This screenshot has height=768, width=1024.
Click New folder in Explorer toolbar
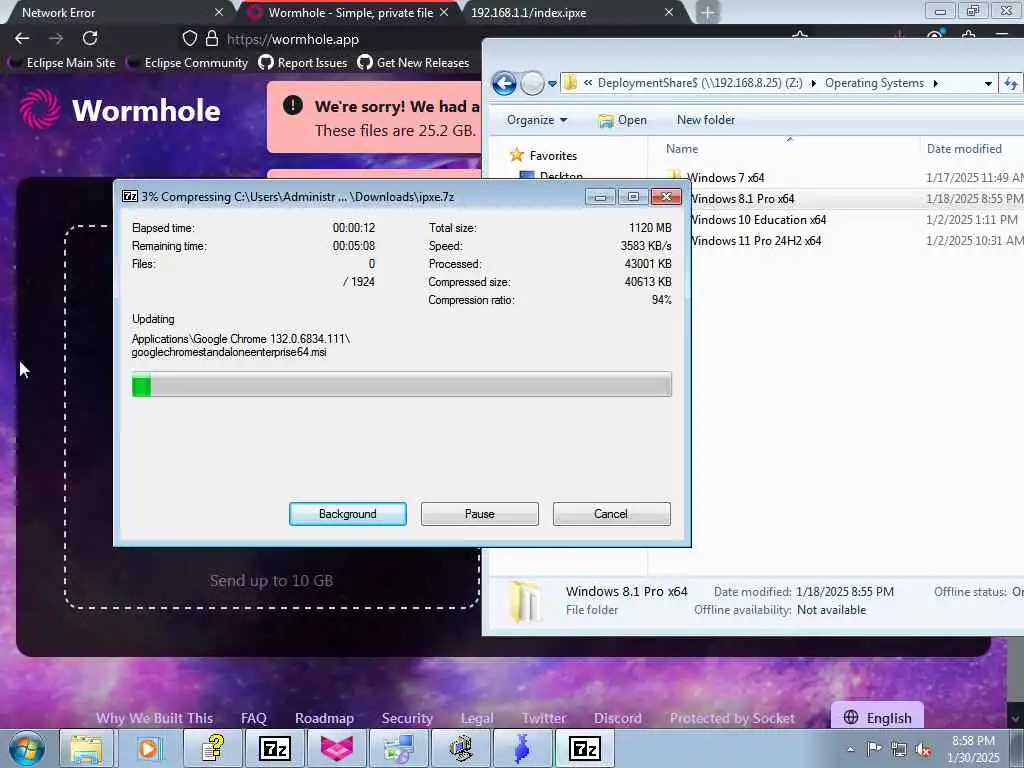pyautogui.click(x=706, y=120)
